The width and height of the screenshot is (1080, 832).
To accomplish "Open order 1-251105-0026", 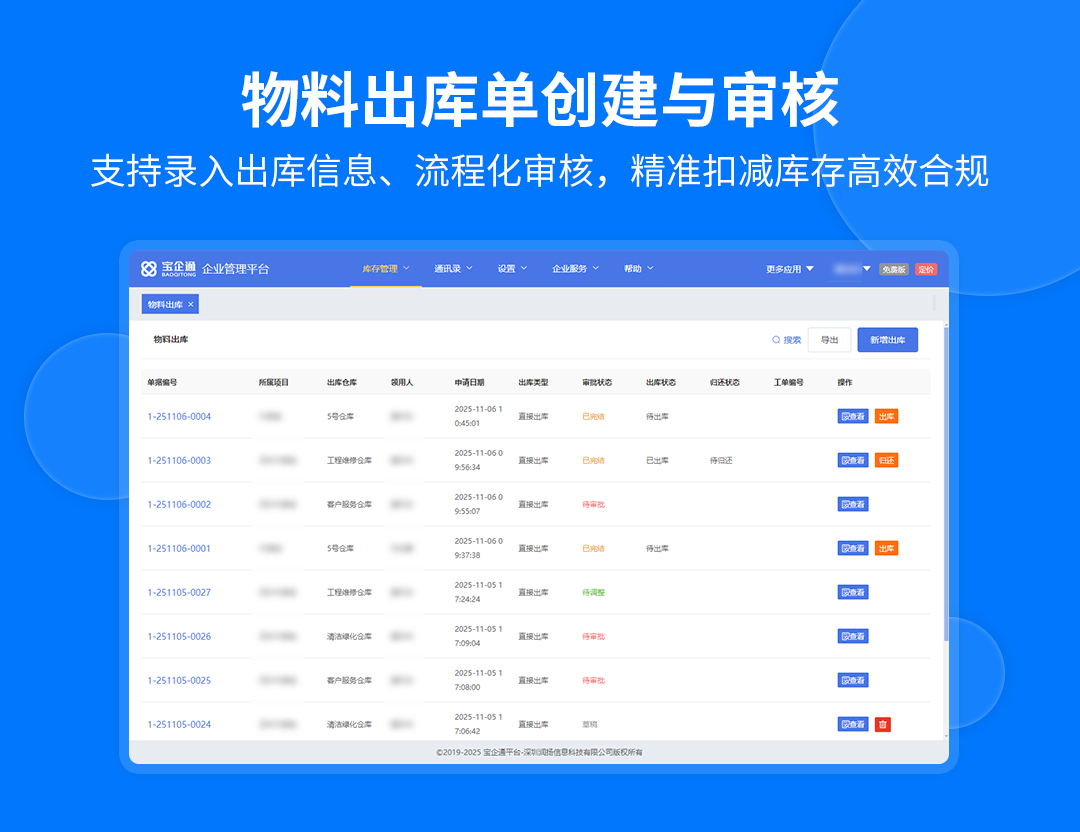I will coord(179,637).
